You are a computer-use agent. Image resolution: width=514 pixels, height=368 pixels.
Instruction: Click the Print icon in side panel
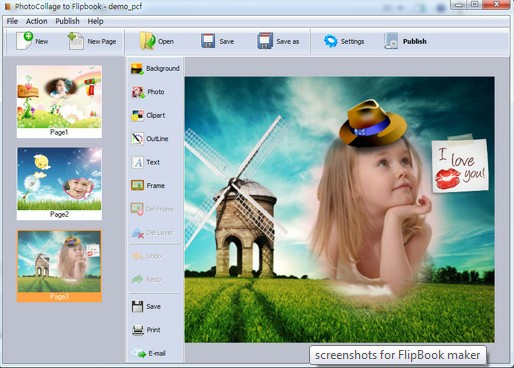pyautogui.click(x=138, y=330)
